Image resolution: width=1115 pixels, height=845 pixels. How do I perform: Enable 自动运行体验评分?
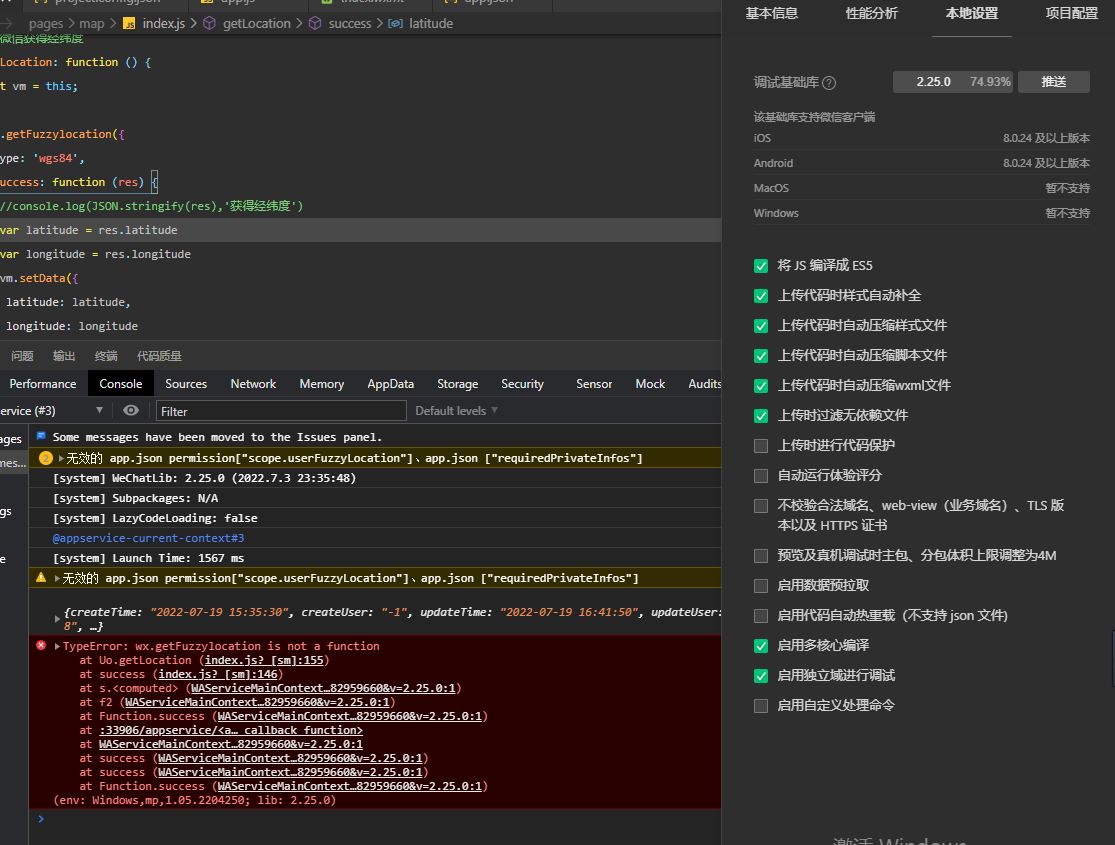tap(761, 476)
